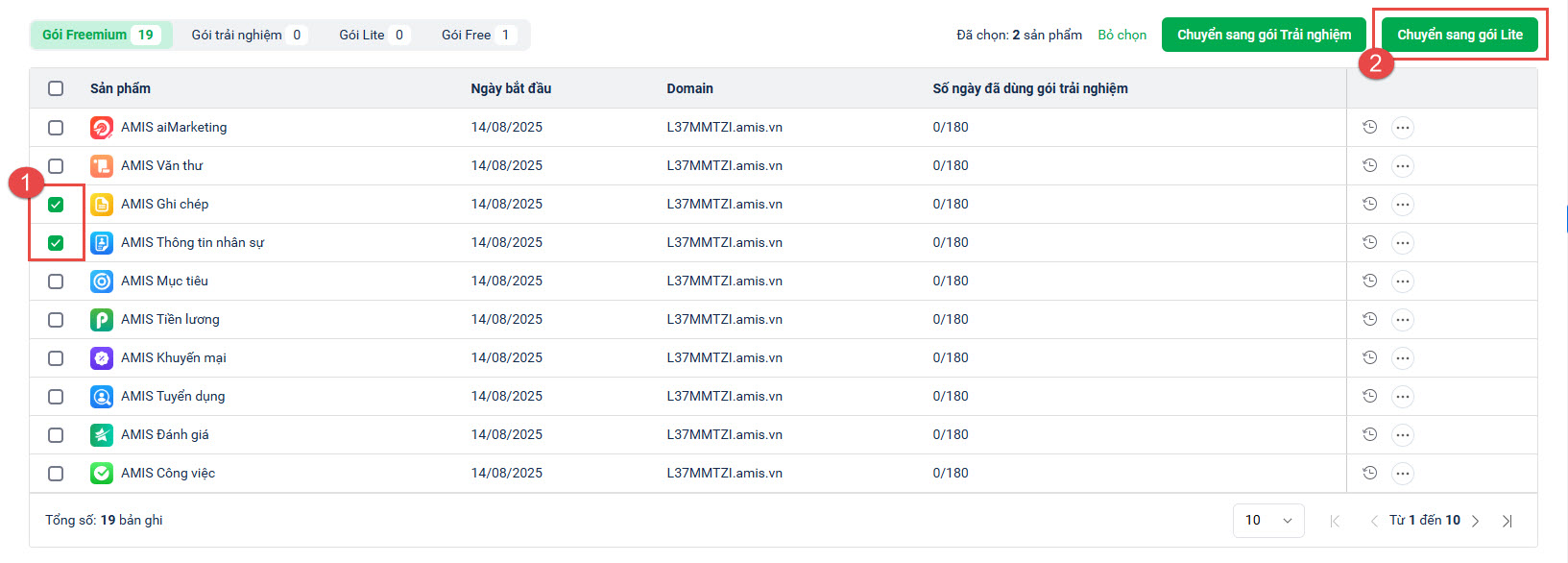Click the AMIS Tuyển dụng product icon
The width and height of the screenshot is (1568, 563).
102,397
